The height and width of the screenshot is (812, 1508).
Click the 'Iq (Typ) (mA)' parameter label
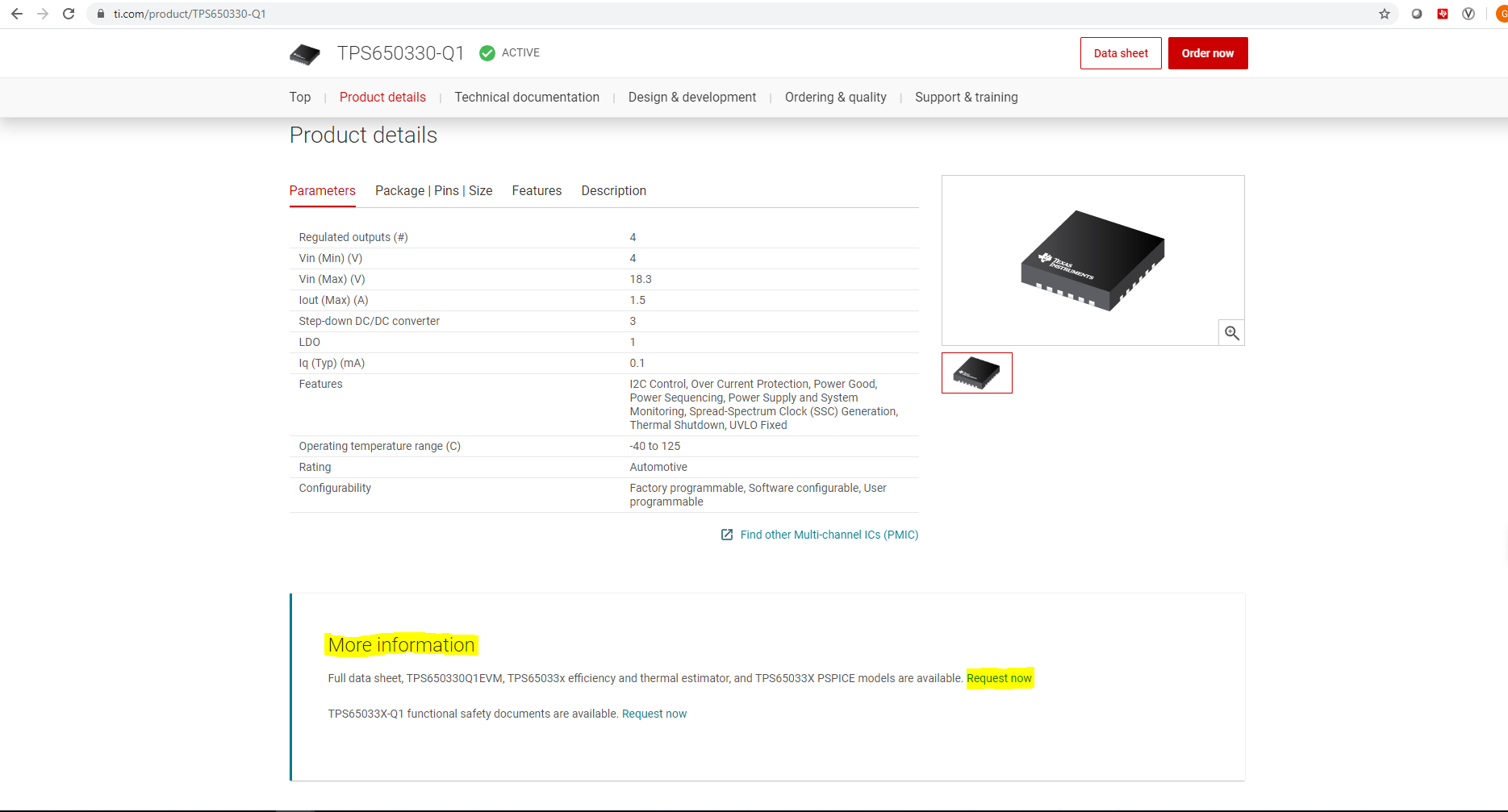[x=332, y=363]
